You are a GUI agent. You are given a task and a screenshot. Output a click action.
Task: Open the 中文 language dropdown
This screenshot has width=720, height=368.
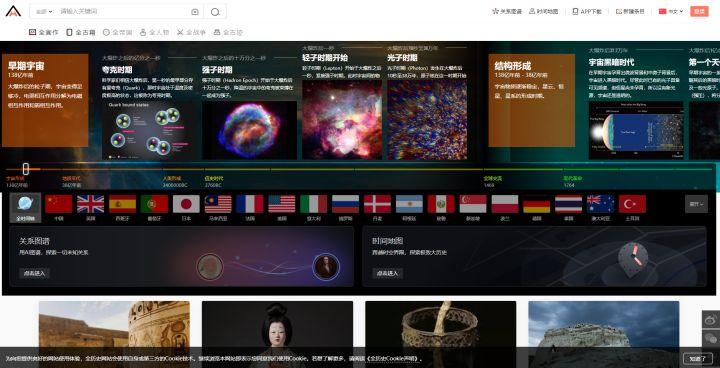click(x=671, y=11)
